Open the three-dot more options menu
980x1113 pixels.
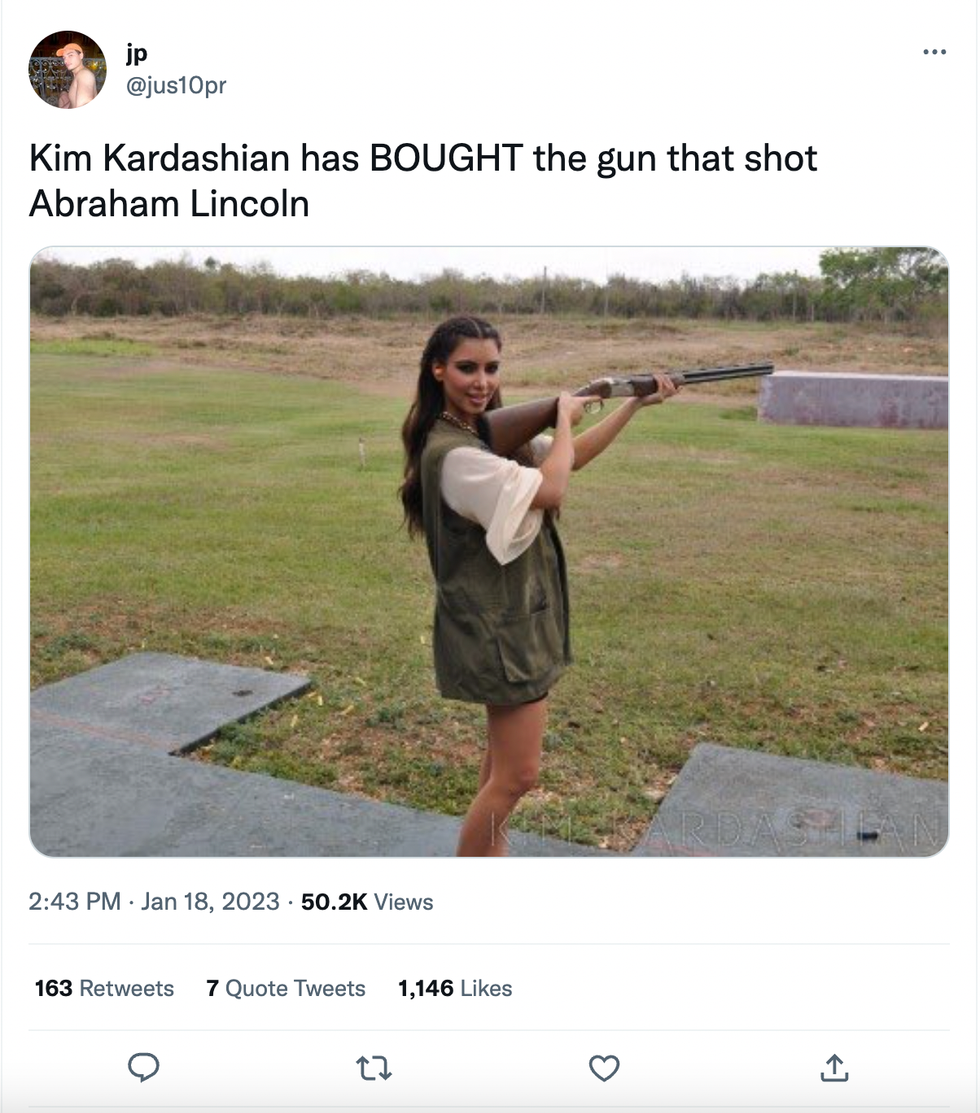click(934, 52)
